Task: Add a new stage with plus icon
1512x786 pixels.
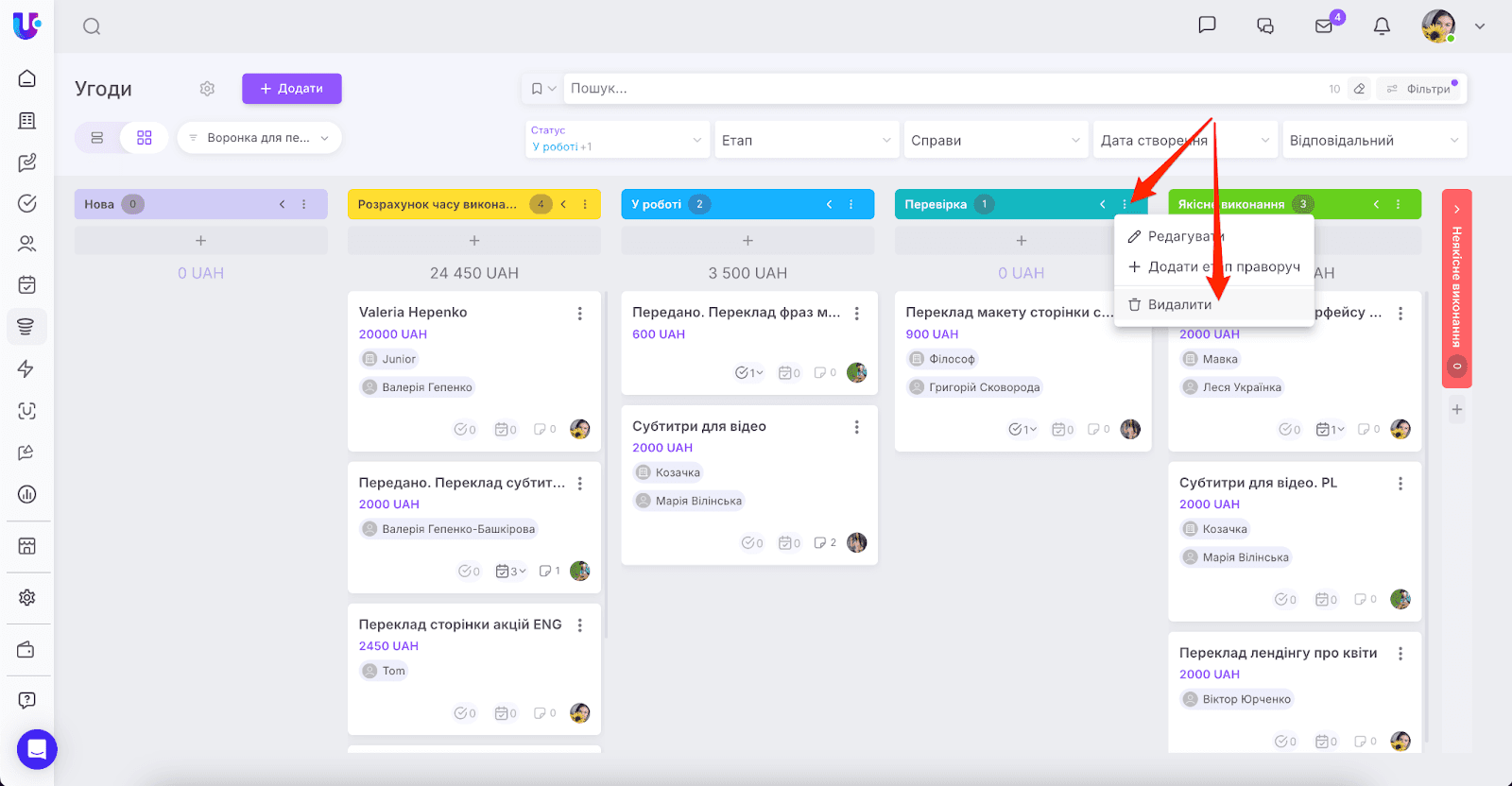Action: (x=1457, y=410)
